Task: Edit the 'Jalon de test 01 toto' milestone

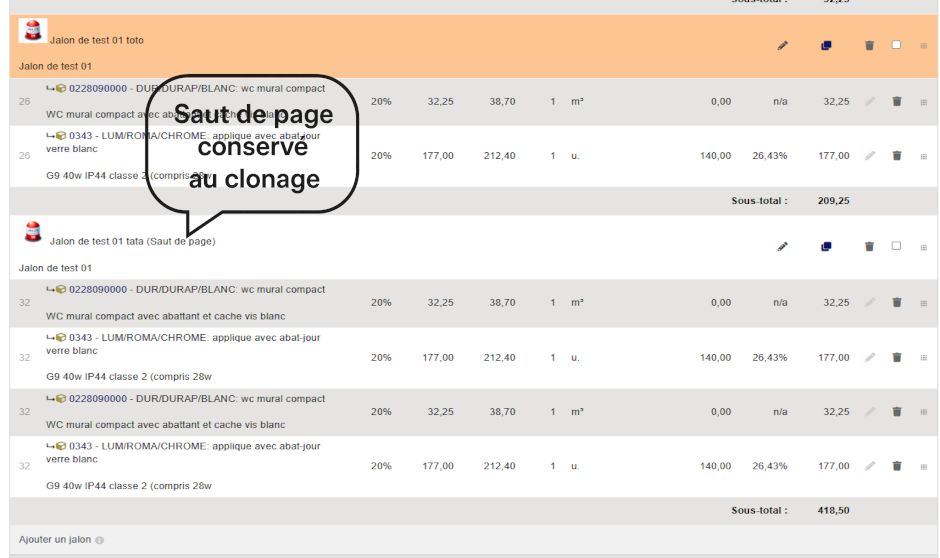Action: click(782, 46)
